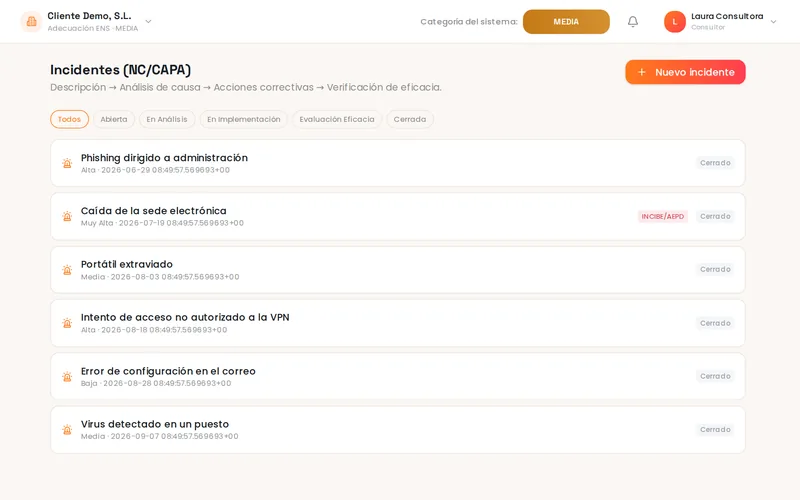Click alarm icon beside Phishing dirigido a administración
800x500 pixels.
click(67, 163)
